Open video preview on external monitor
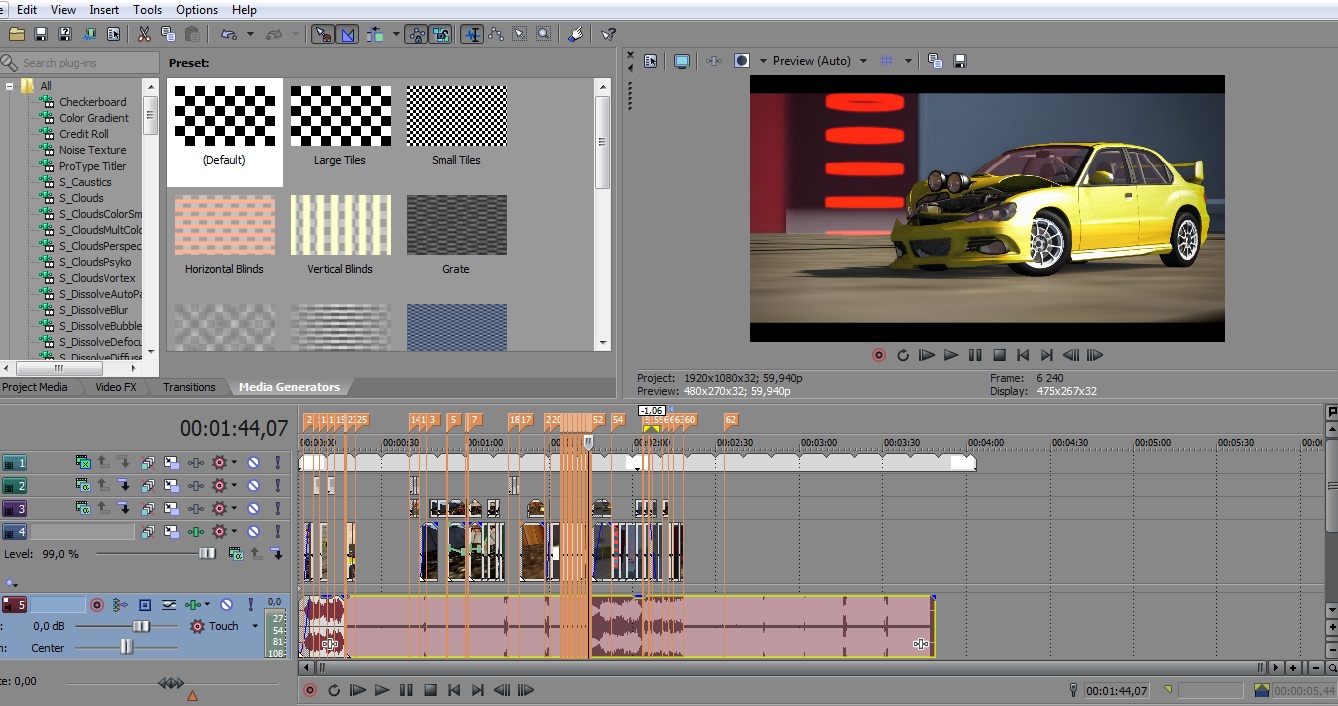 tap(682, 61)
